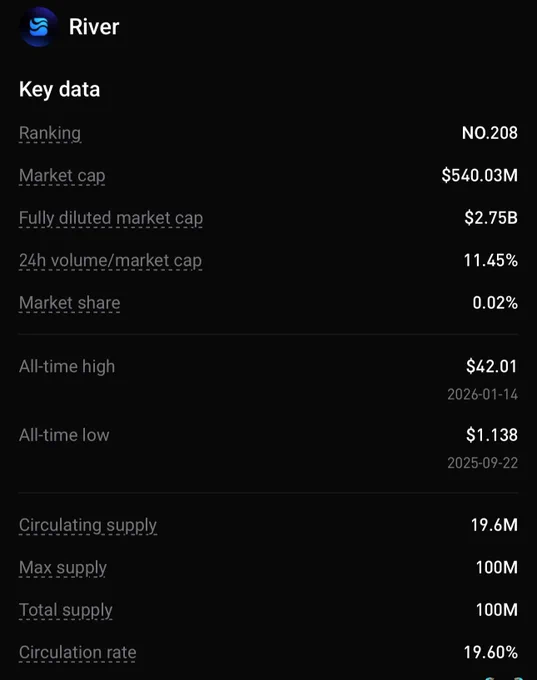Tap the River coin logo icon
Viewport: 537px width, 680px height.
(38, 26)
